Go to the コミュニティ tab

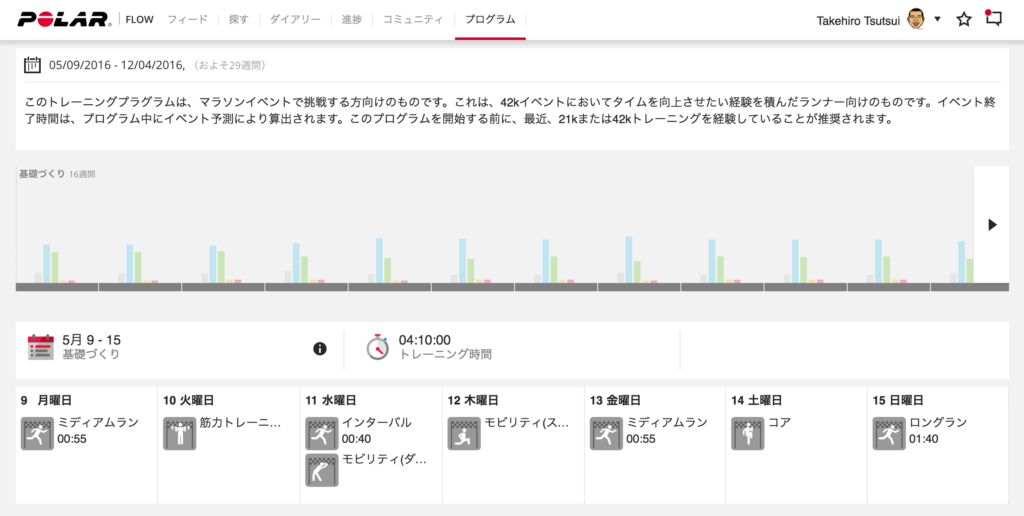pos(412,19)
